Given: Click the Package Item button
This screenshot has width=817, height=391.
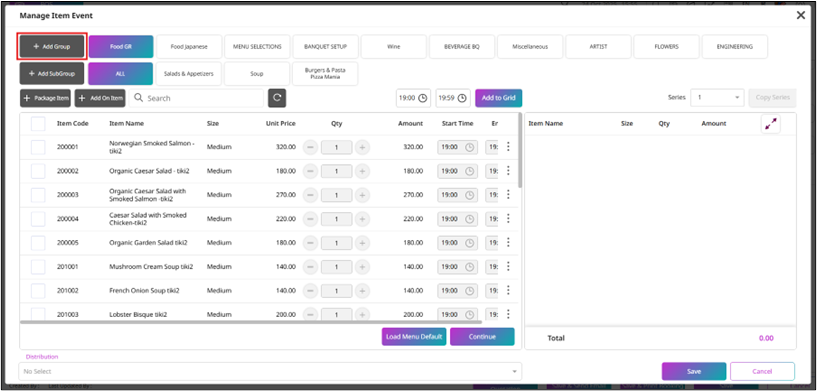Looking at the screenshot, I should click(x=45, y=98).
